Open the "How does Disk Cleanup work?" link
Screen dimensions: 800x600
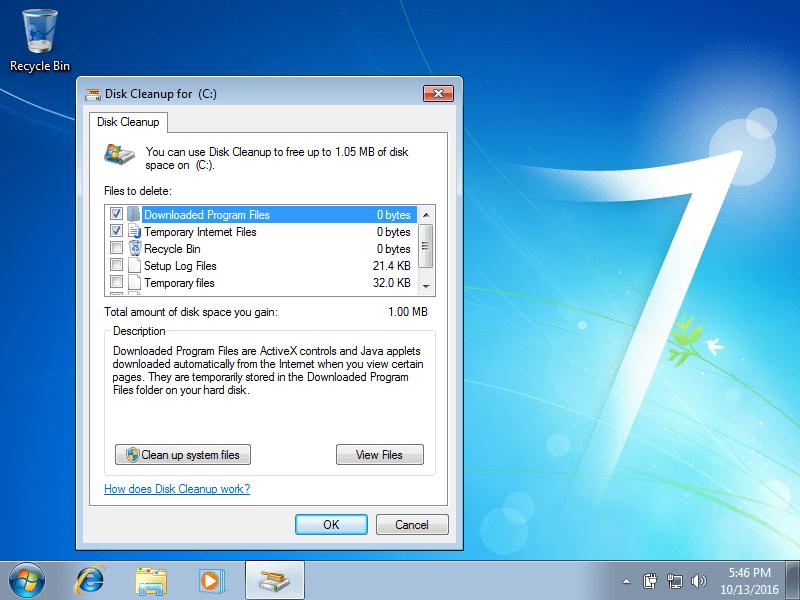pyautogui.click(x=177, y=489)
